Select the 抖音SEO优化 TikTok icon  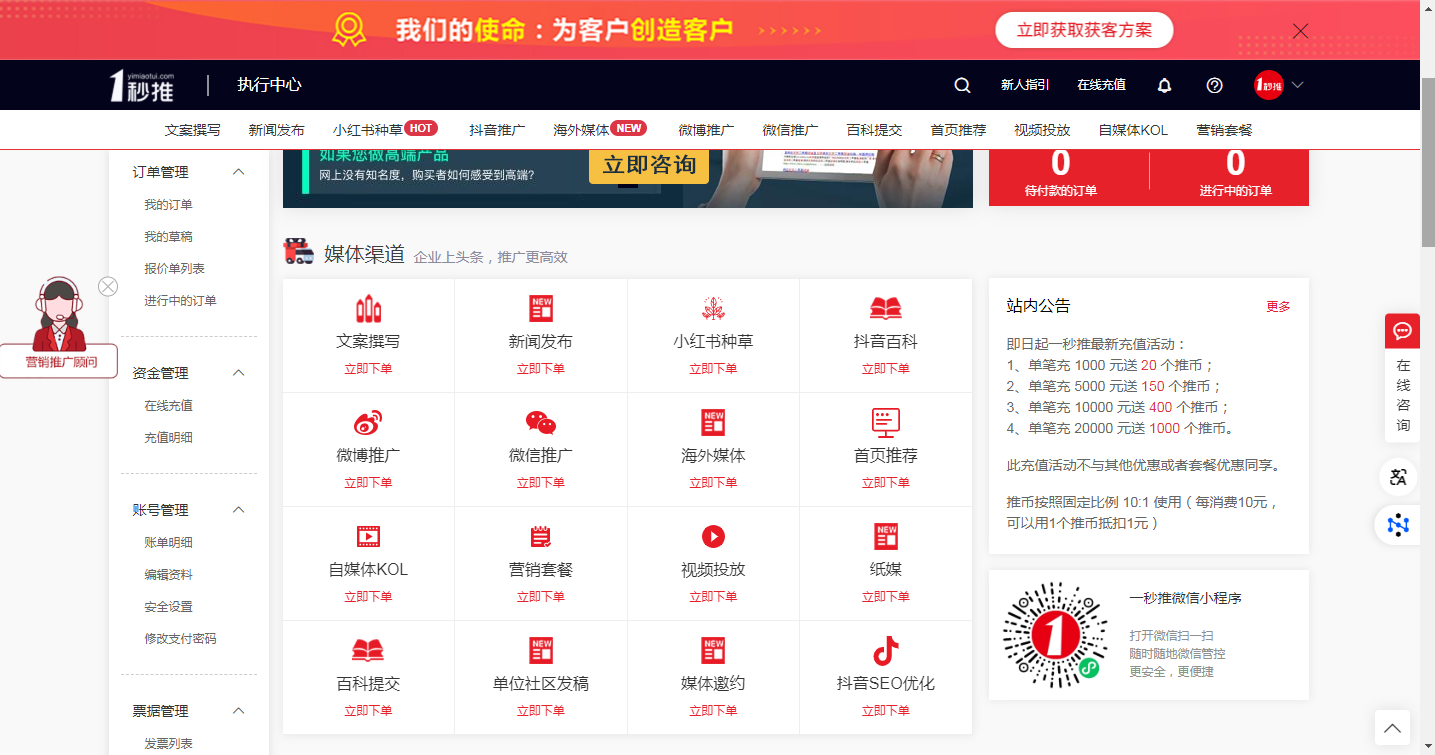click(885, 651)
